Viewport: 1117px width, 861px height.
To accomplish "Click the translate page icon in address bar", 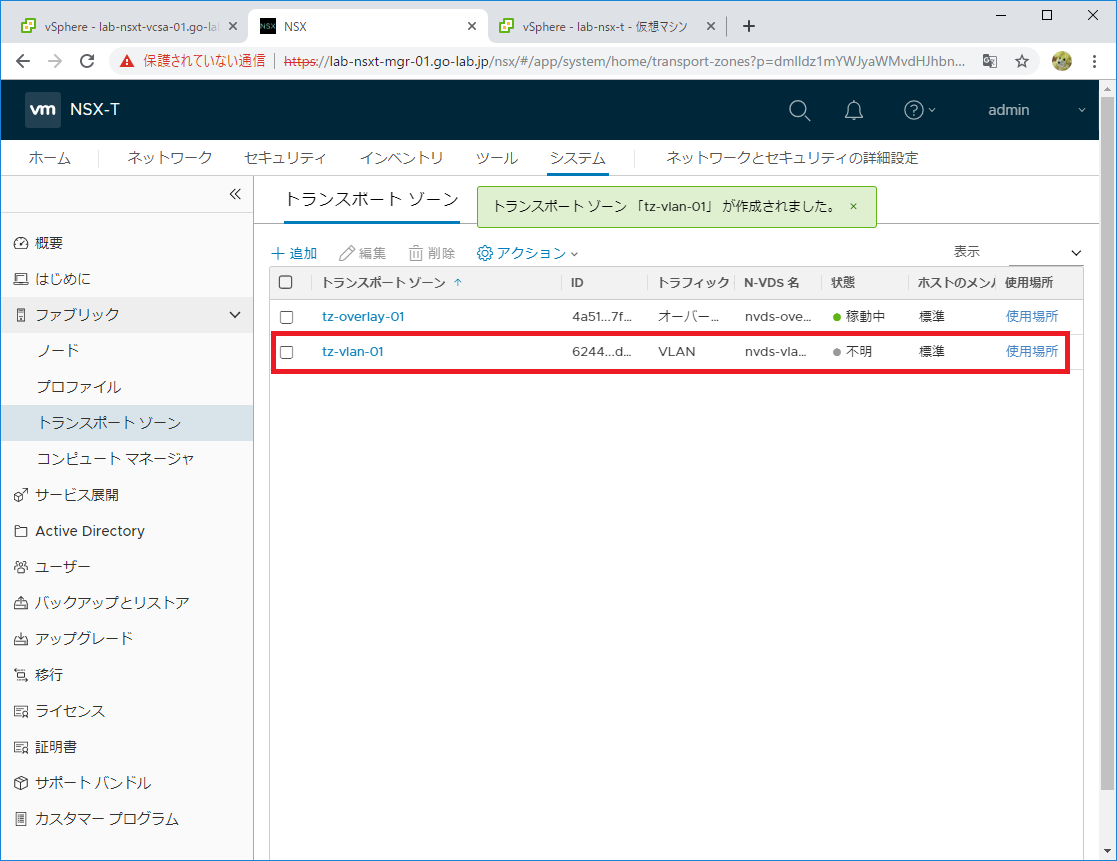I will pyautogui.click(x=989, y=61).
